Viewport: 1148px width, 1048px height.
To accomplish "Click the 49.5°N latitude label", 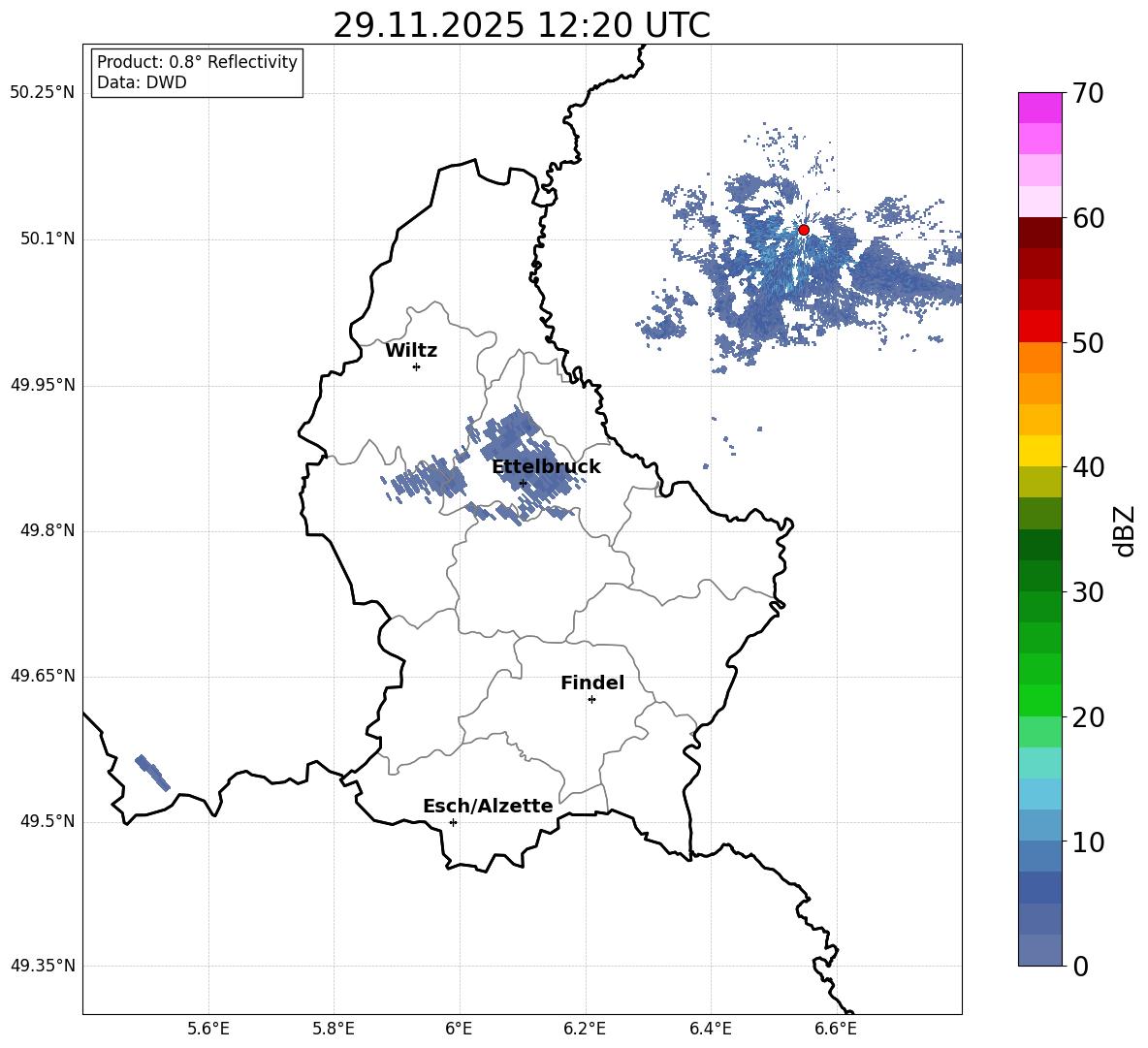I will pyautogui.click(x=48, y=821).
